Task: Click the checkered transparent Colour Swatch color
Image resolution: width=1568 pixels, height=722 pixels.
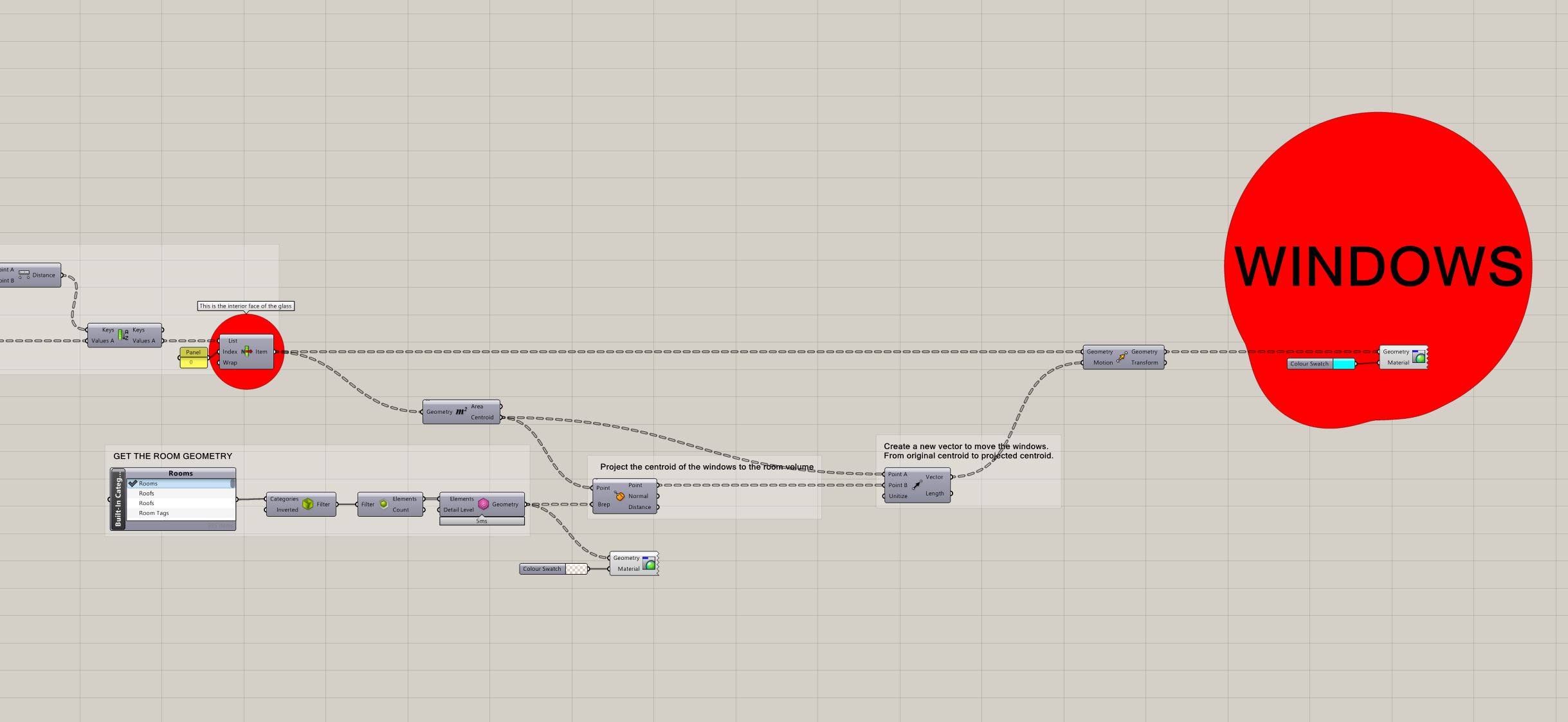Action: (576, 569)
